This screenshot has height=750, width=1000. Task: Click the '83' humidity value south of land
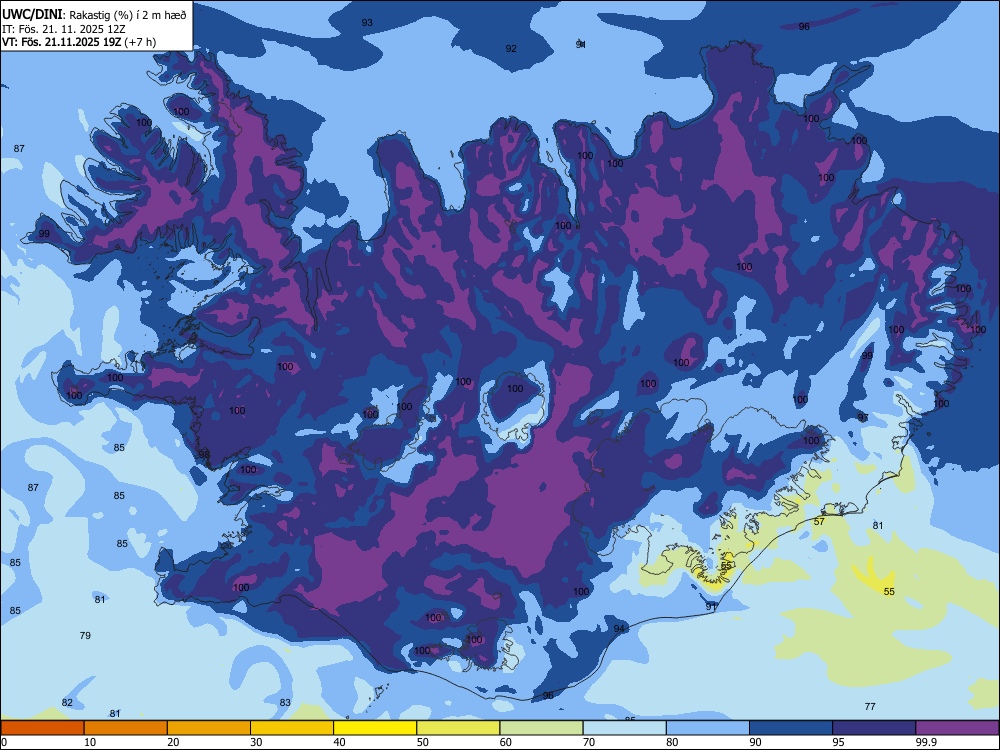[285, 702]
